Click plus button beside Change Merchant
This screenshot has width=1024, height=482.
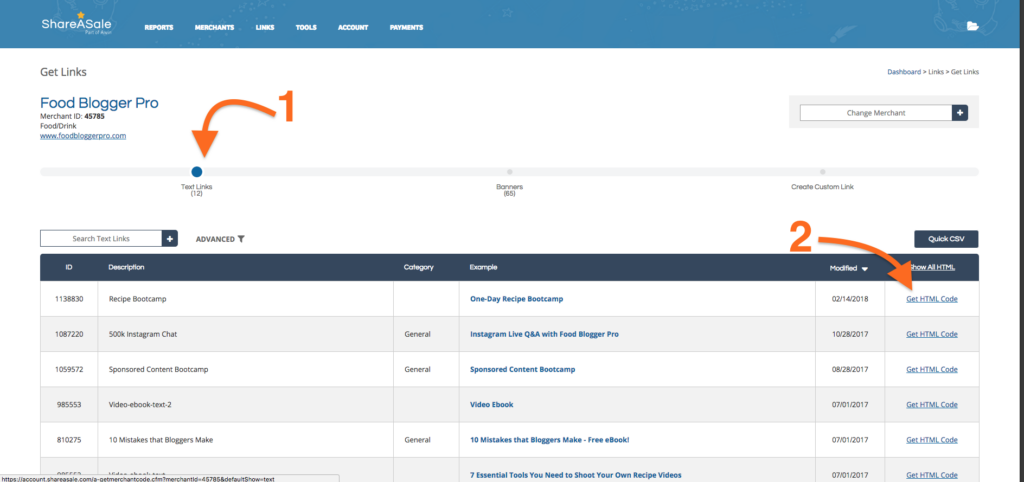click(x=960, y=113)
